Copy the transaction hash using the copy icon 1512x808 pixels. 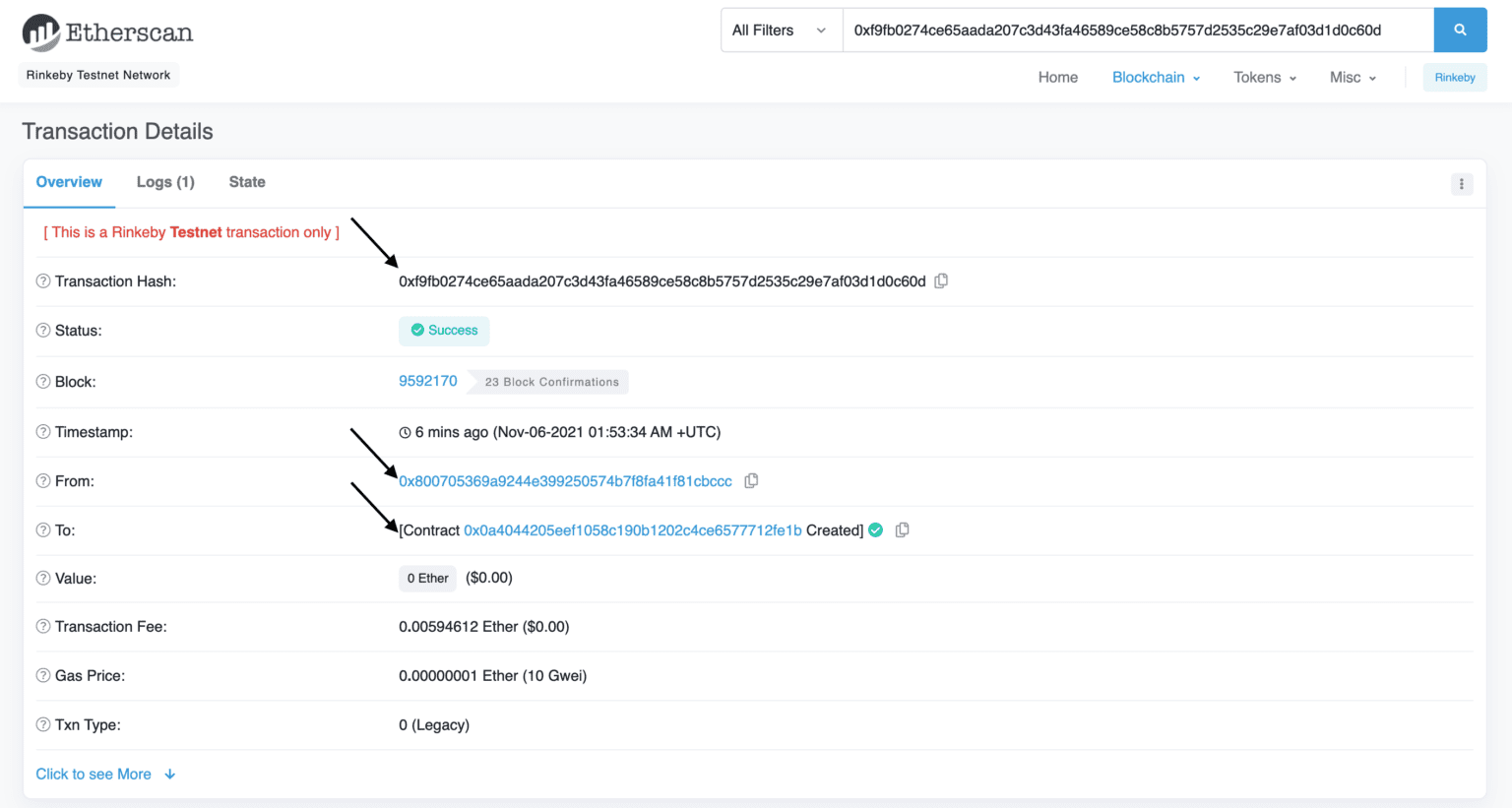[x=941, y=280]
